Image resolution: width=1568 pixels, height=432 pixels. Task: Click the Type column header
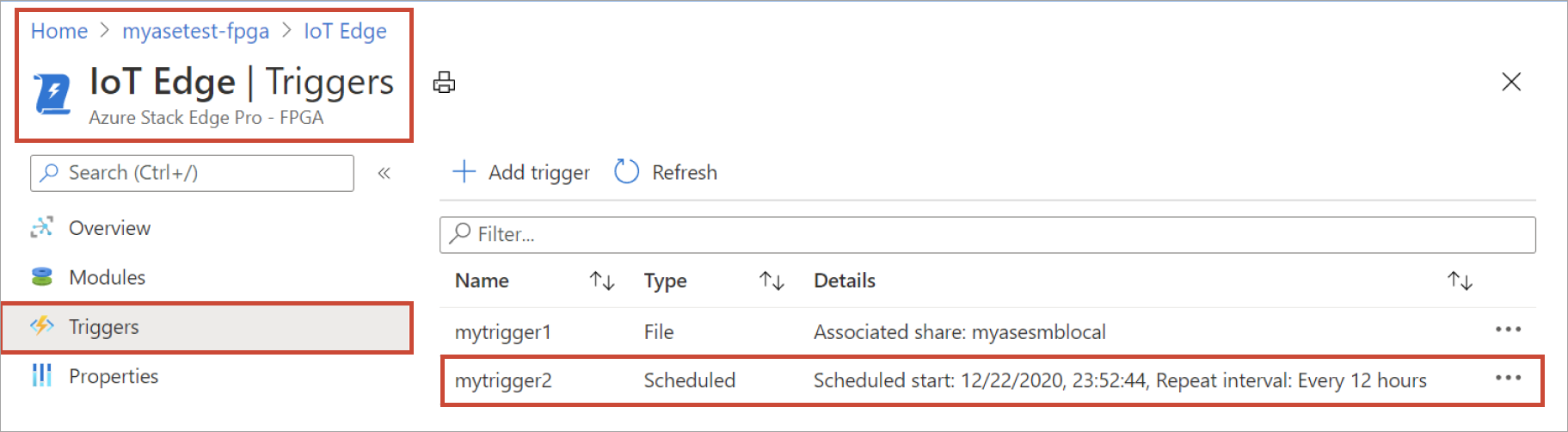(665, 281)
